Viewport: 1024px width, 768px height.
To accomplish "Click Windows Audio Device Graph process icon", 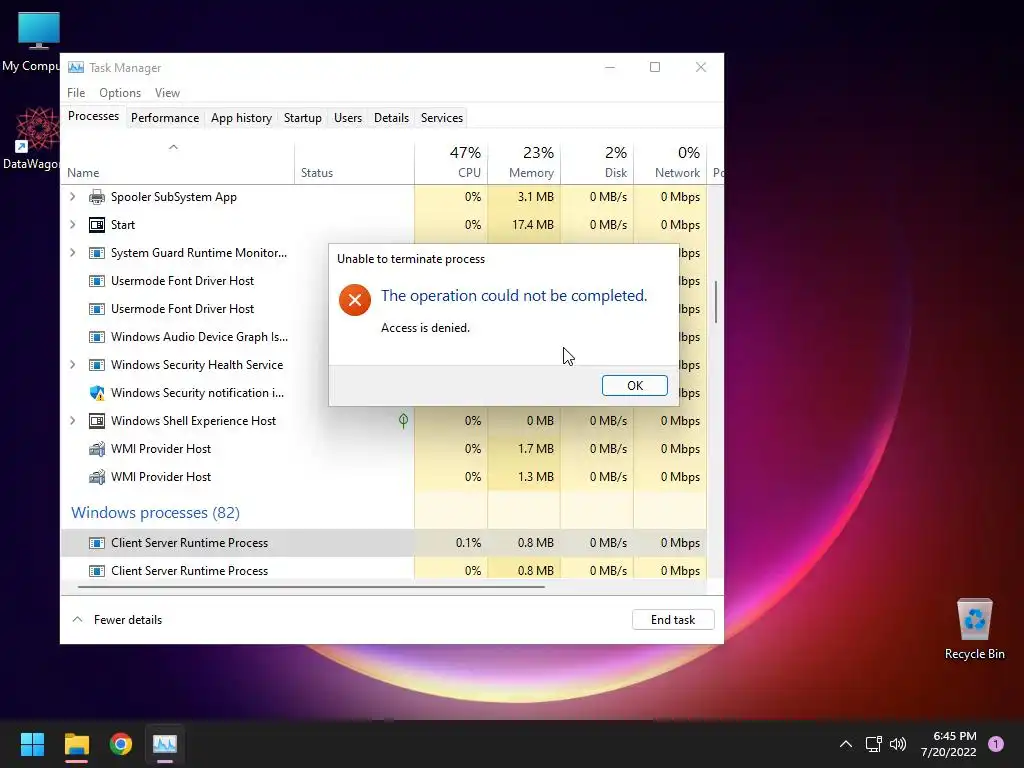I will 97,337.
